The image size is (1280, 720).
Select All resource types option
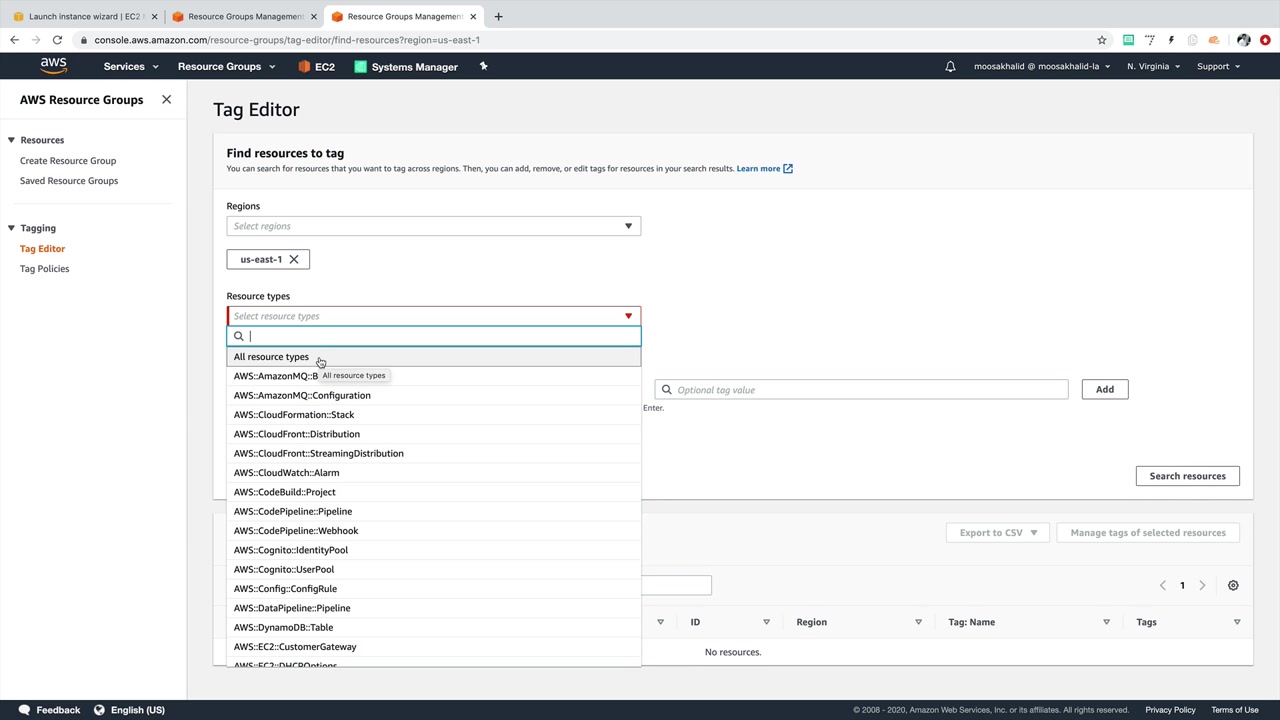272,357
